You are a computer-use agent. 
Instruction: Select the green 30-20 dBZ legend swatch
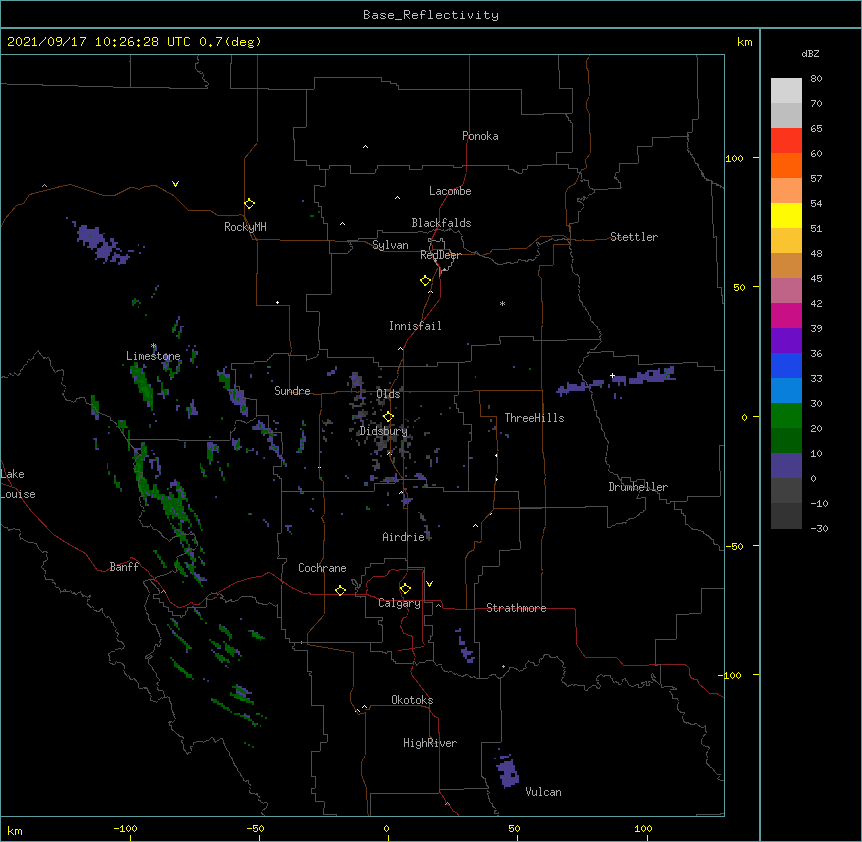click(786, 416)
